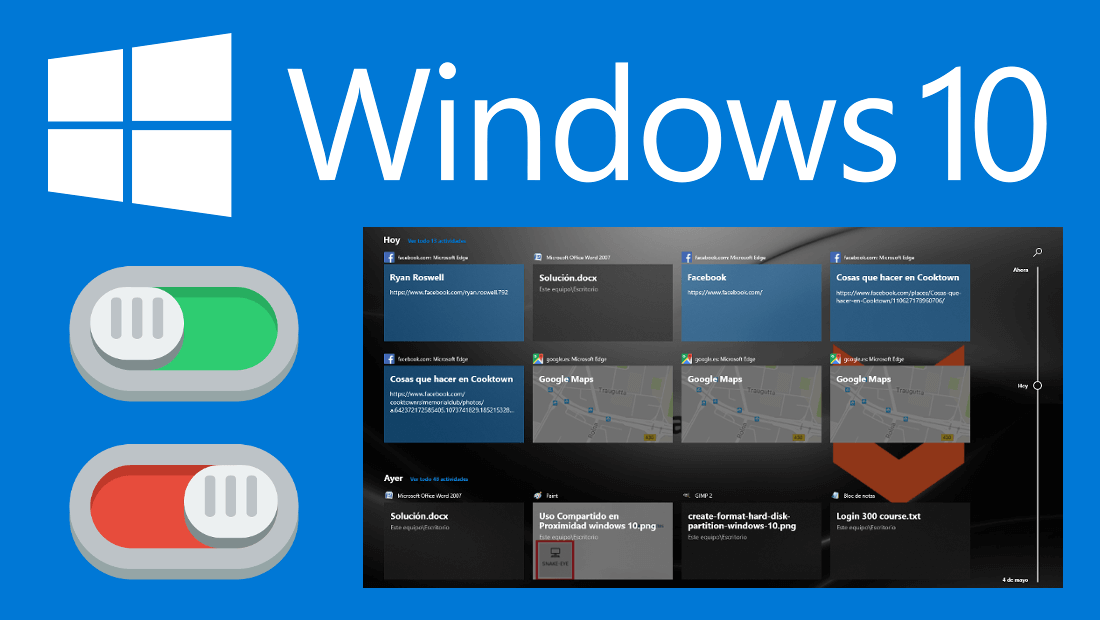The width and height of the screenshot is (1100, 620).
Task: Click the Hoy handle on the timeline slider
Action: tap(1038, 386)
